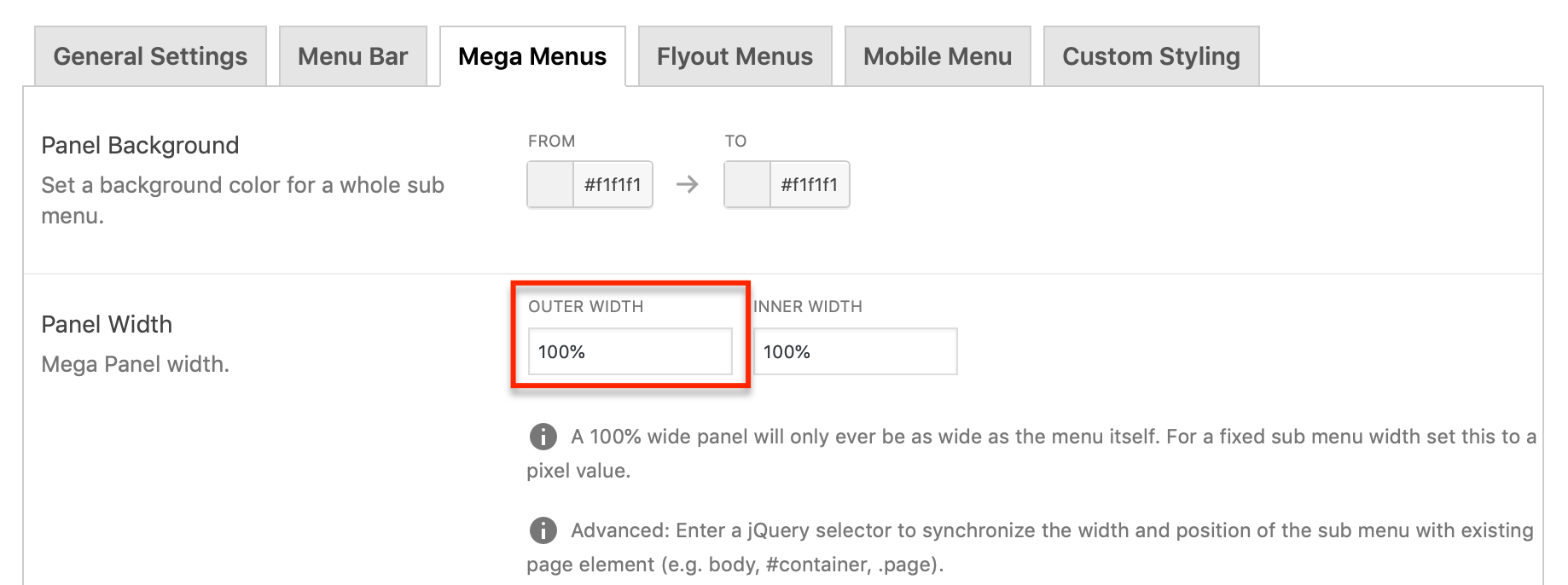This screenshot has width=1568, height=585.
Task: Select the Mega Menus tab
Action: [x=532, y=56]
